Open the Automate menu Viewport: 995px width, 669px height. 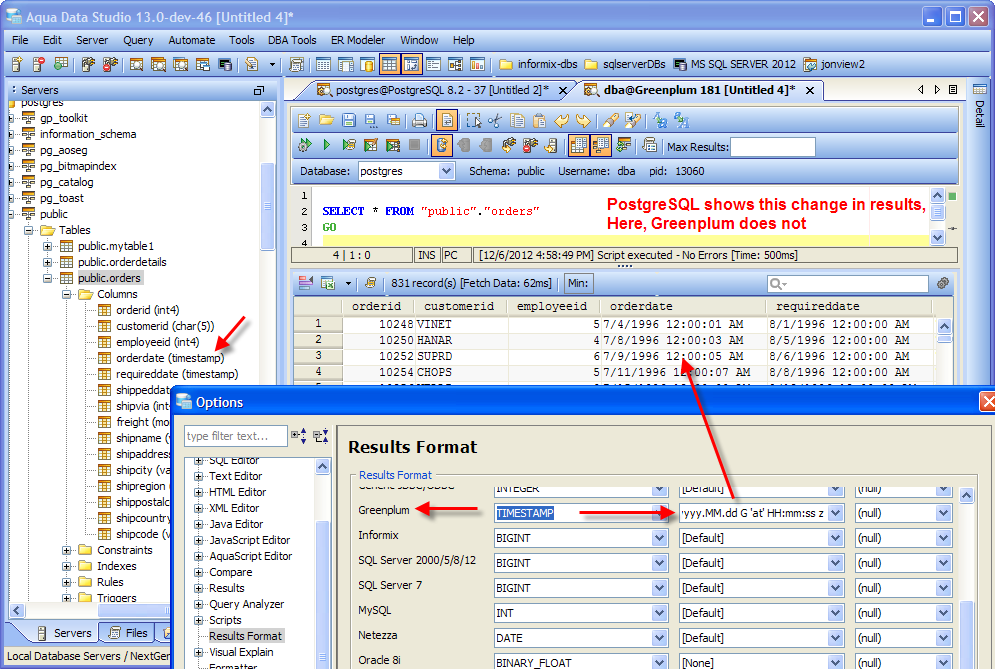[x=192, y=40]
